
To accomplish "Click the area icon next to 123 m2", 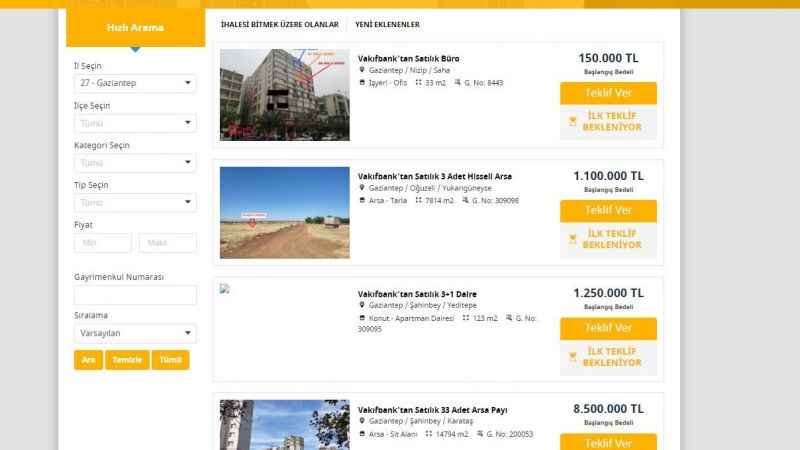I will tap(466, 318).
